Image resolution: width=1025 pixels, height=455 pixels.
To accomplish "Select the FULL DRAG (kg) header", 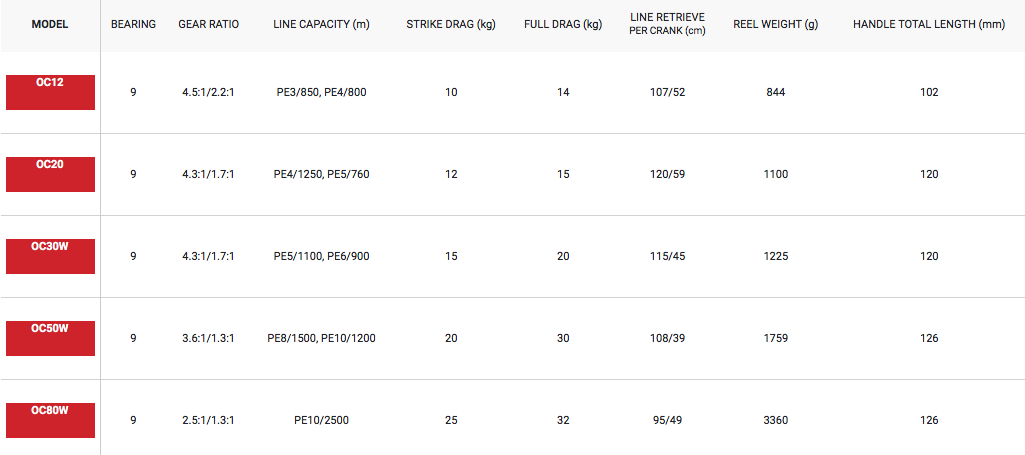I will (563, 25).
